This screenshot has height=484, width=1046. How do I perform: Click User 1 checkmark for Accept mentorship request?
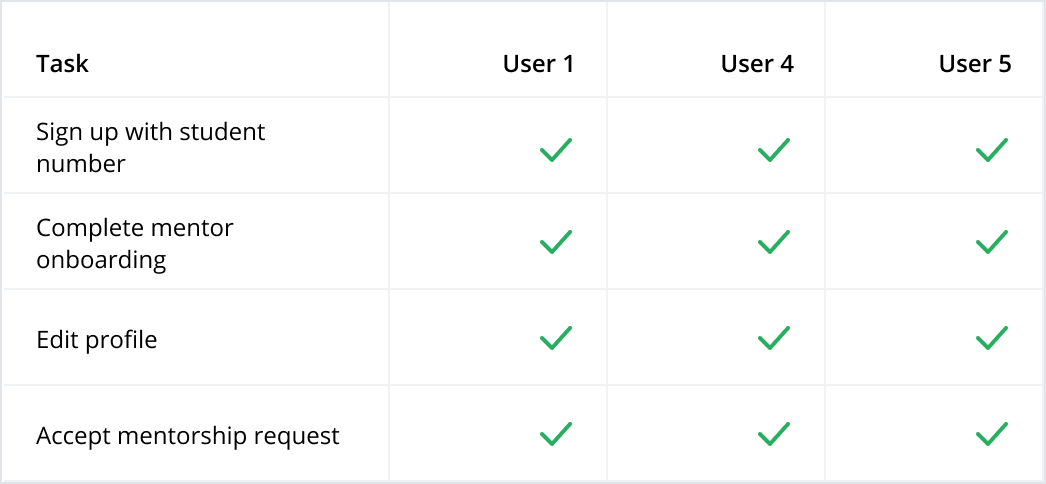click(556, 433)
